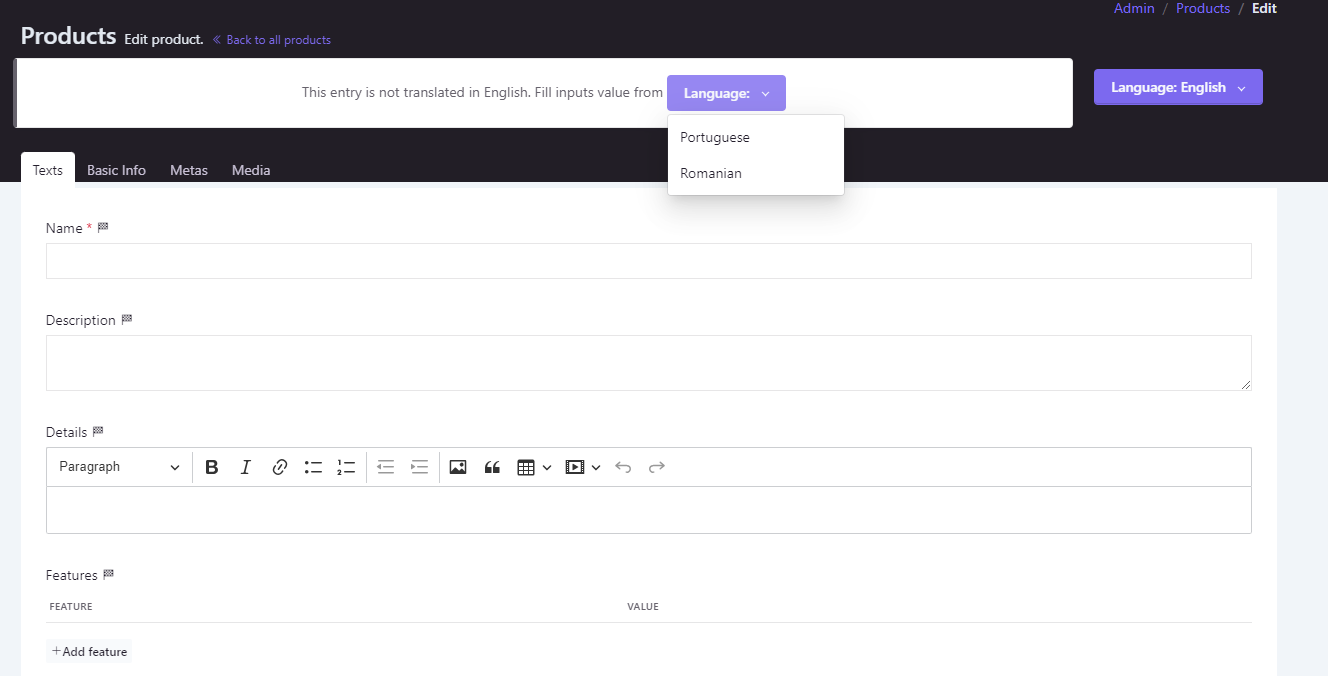This screenshot has width=1328, height=676.
Task: Create a numbered list in Details
Action: tap(346, 466)
